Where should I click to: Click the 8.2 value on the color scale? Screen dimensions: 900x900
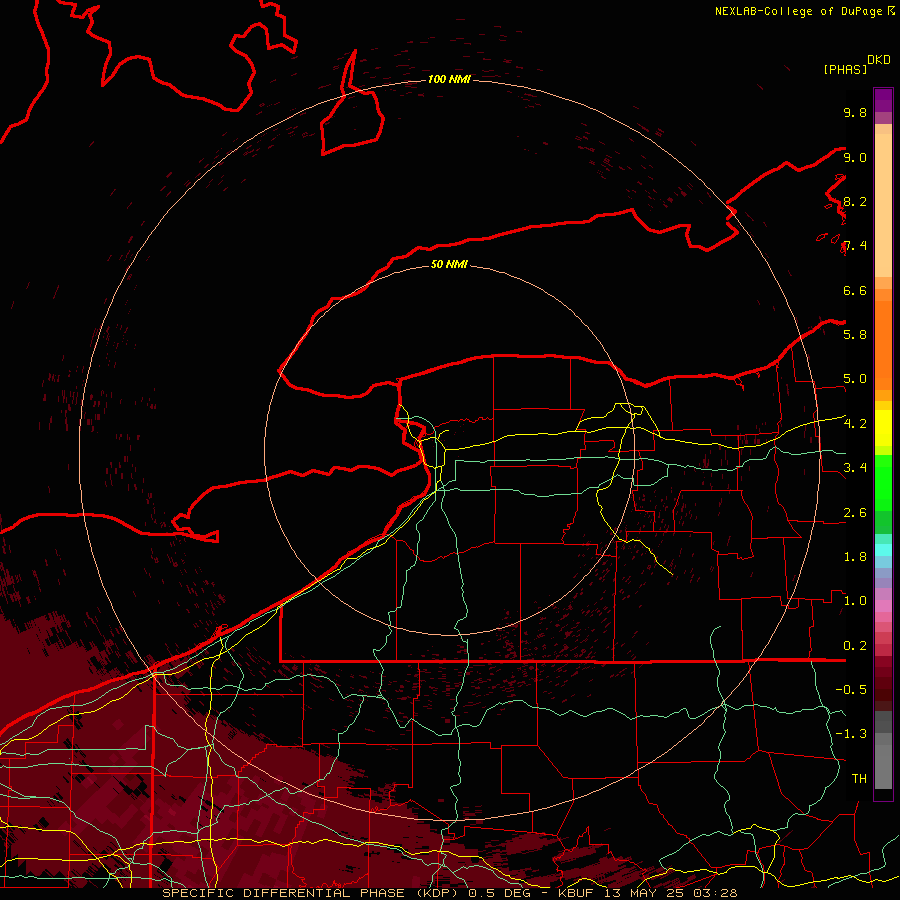(855, 201)
